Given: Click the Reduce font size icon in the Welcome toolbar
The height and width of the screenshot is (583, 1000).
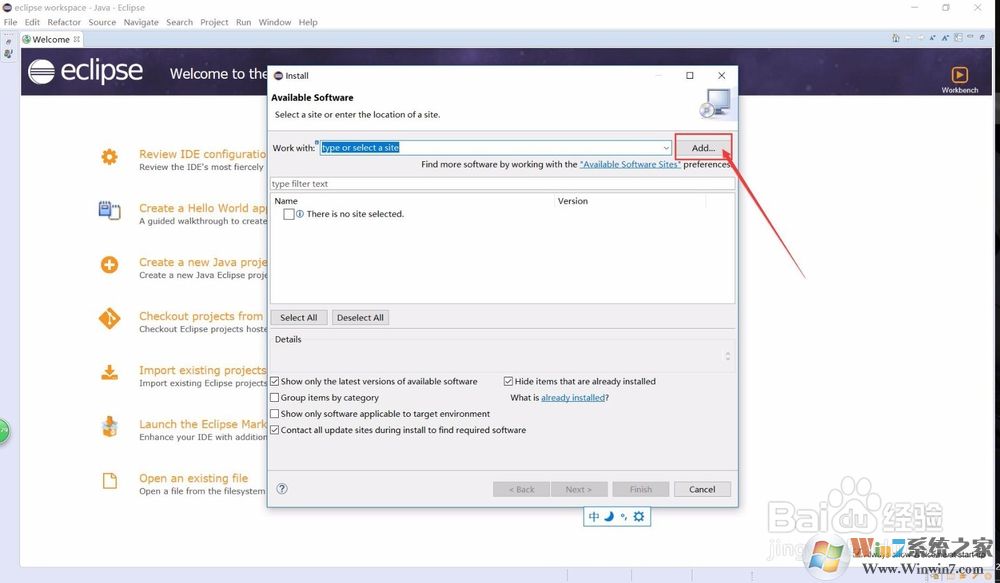Looking at the screenshot, I should tap(932, 38).
